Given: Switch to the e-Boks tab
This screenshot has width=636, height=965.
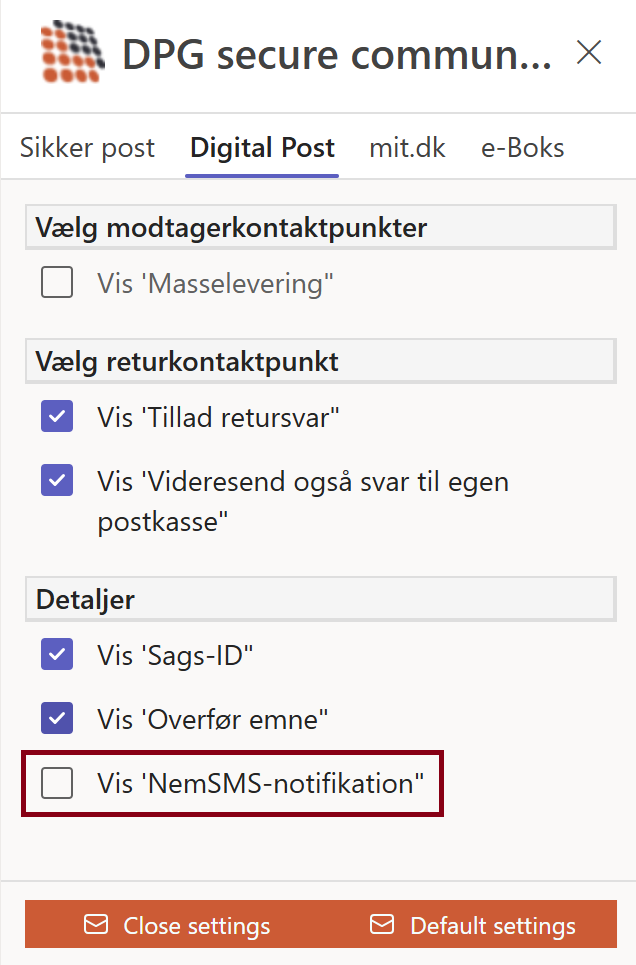Looking at the screenshot, I should [523, 149].
